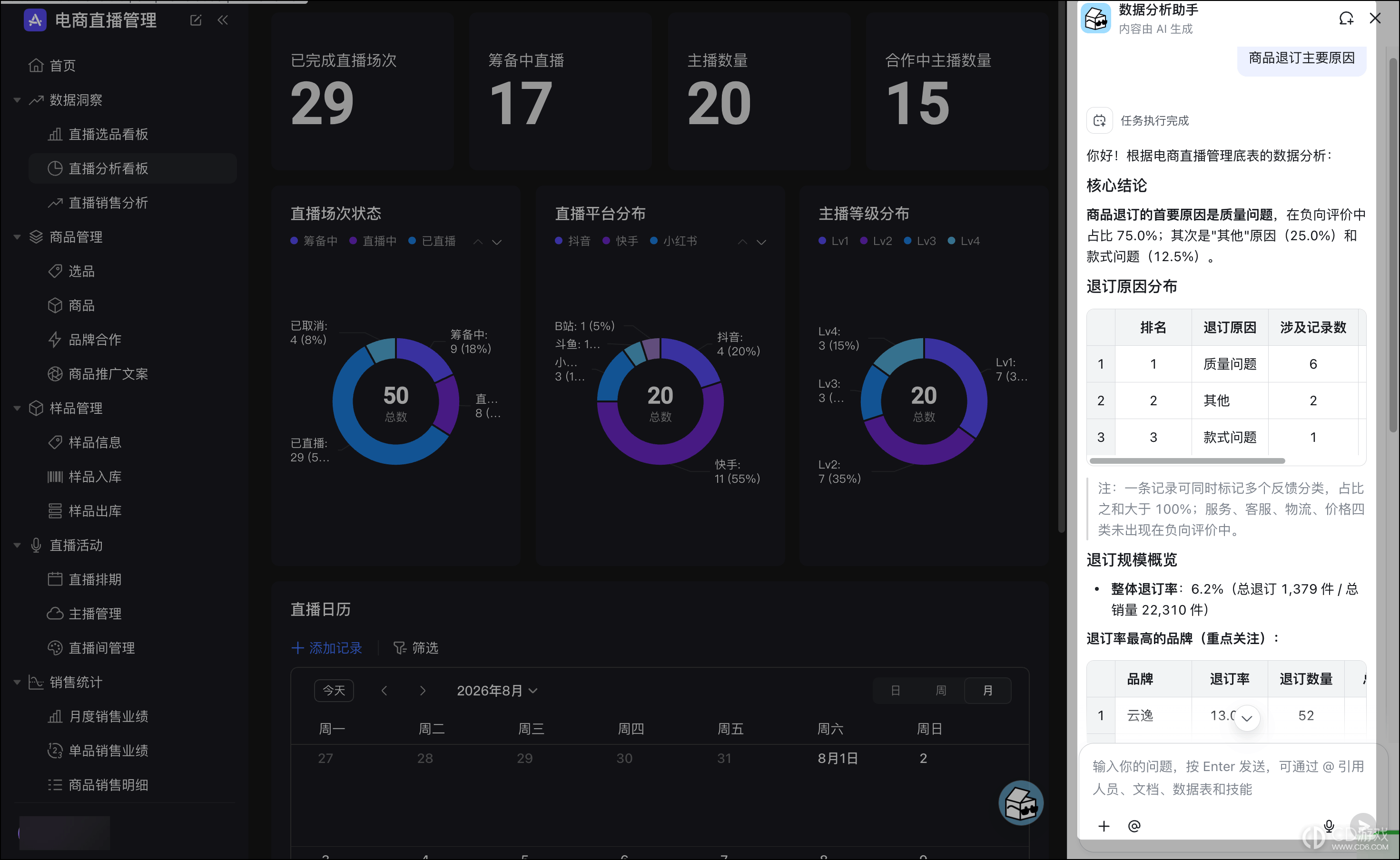Click the 主播管理 cloud icon
This screenshot has width=1400, height=860.
point(55,614)
